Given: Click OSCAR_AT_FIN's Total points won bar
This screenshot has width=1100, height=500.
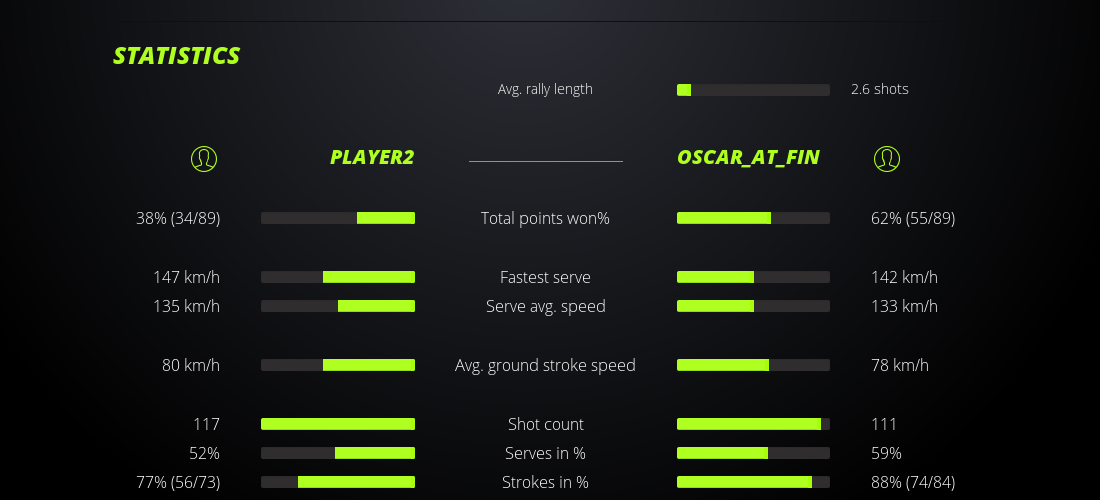Looking at the screenshot, I should 753,218.
